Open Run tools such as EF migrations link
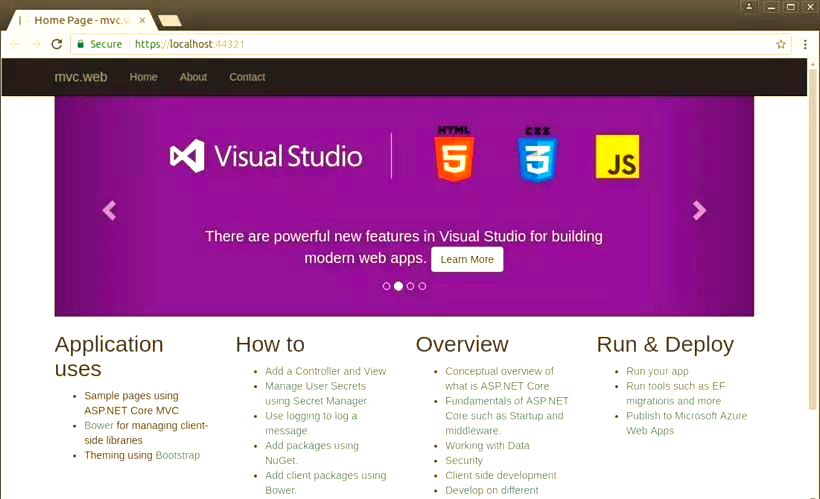Screen dimensions: 820x499 (676, 393)
